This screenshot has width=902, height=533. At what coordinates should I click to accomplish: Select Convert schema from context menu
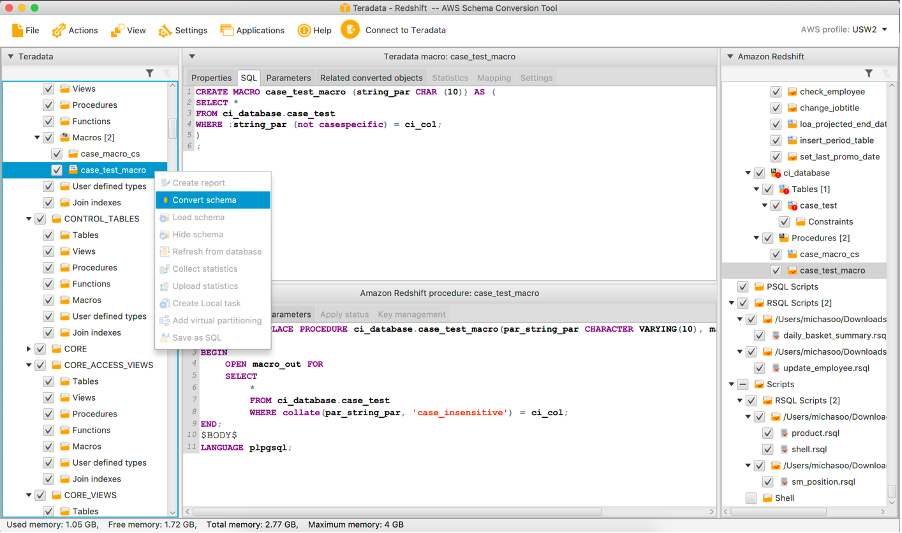204,200
